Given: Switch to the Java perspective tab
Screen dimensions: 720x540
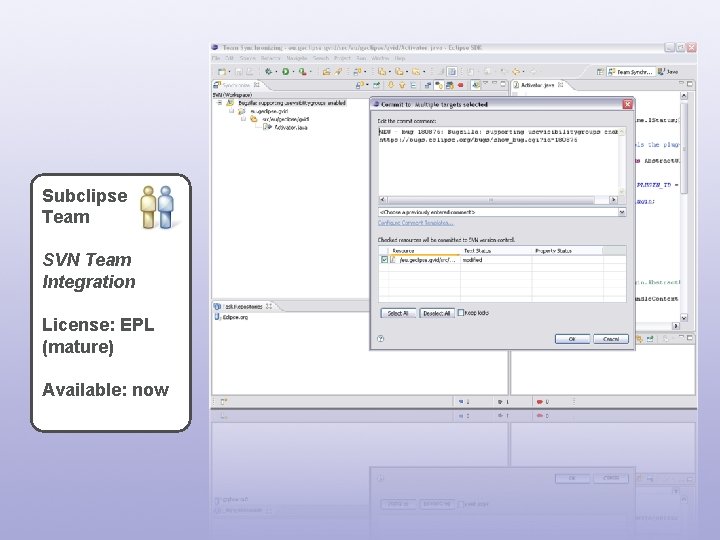Looking at the screenshot, I should coord(668,72).
